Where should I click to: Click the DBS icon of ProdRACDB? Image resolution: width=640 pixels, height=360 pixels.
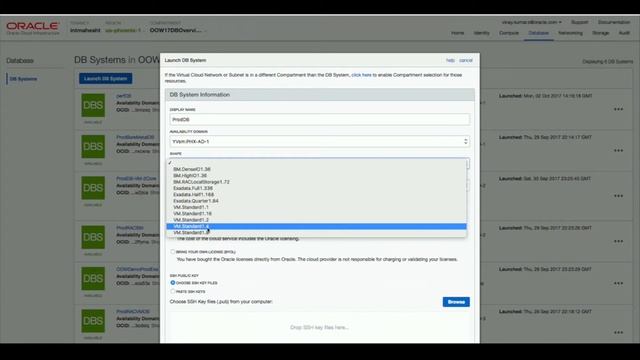[93, 237]
